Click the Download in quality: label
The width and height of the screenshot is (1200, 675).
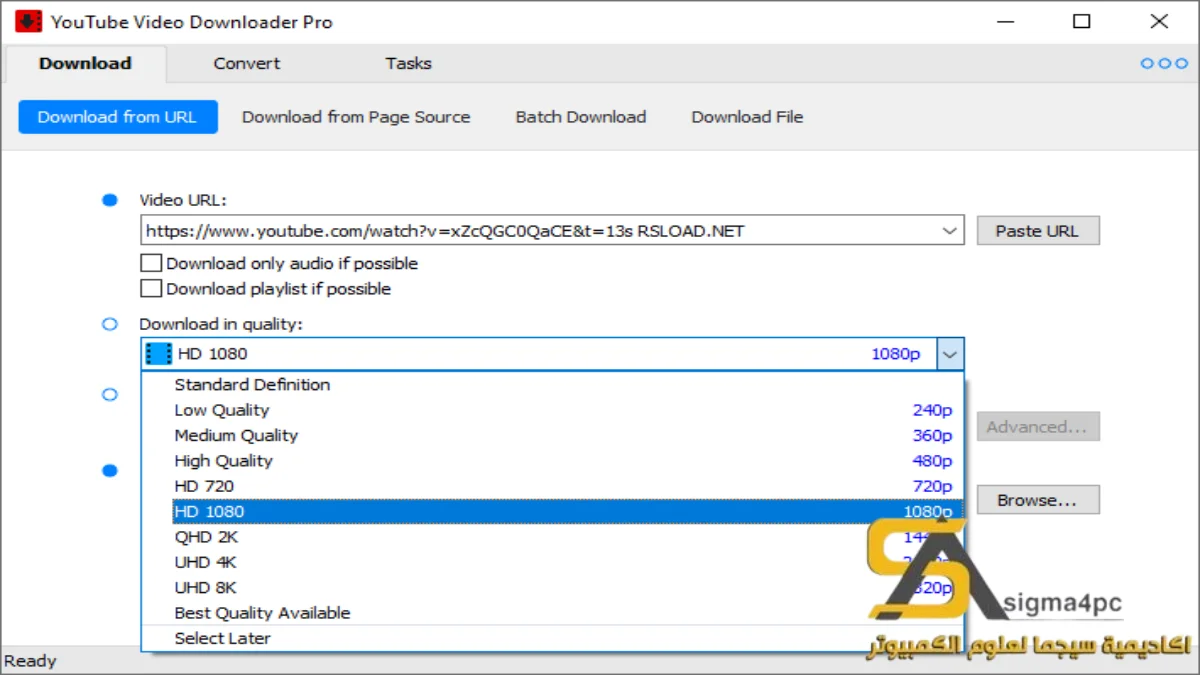pyautogui.click(x=220, y=324)
